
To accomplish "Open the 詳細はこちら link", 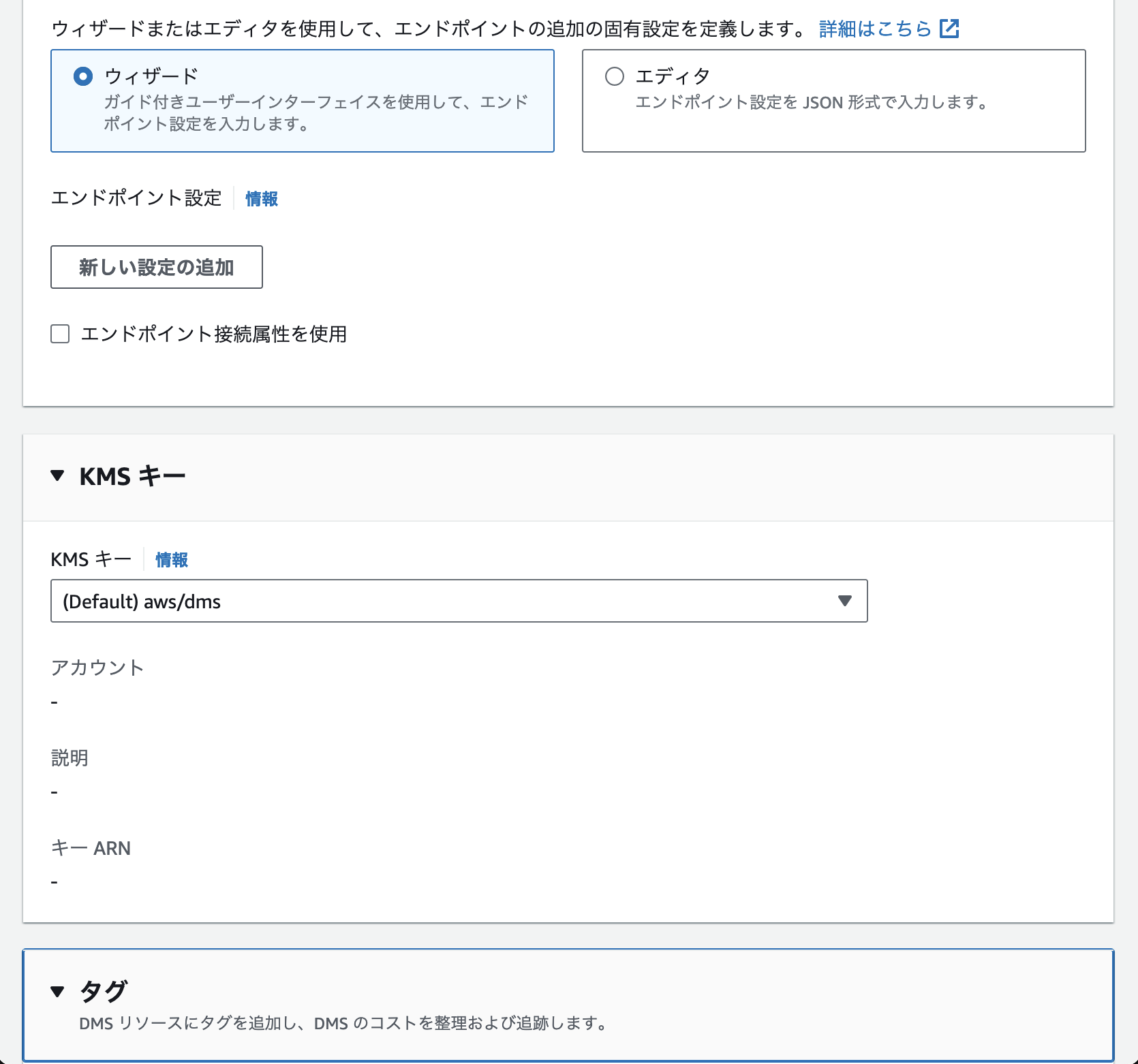I will 875,29.
